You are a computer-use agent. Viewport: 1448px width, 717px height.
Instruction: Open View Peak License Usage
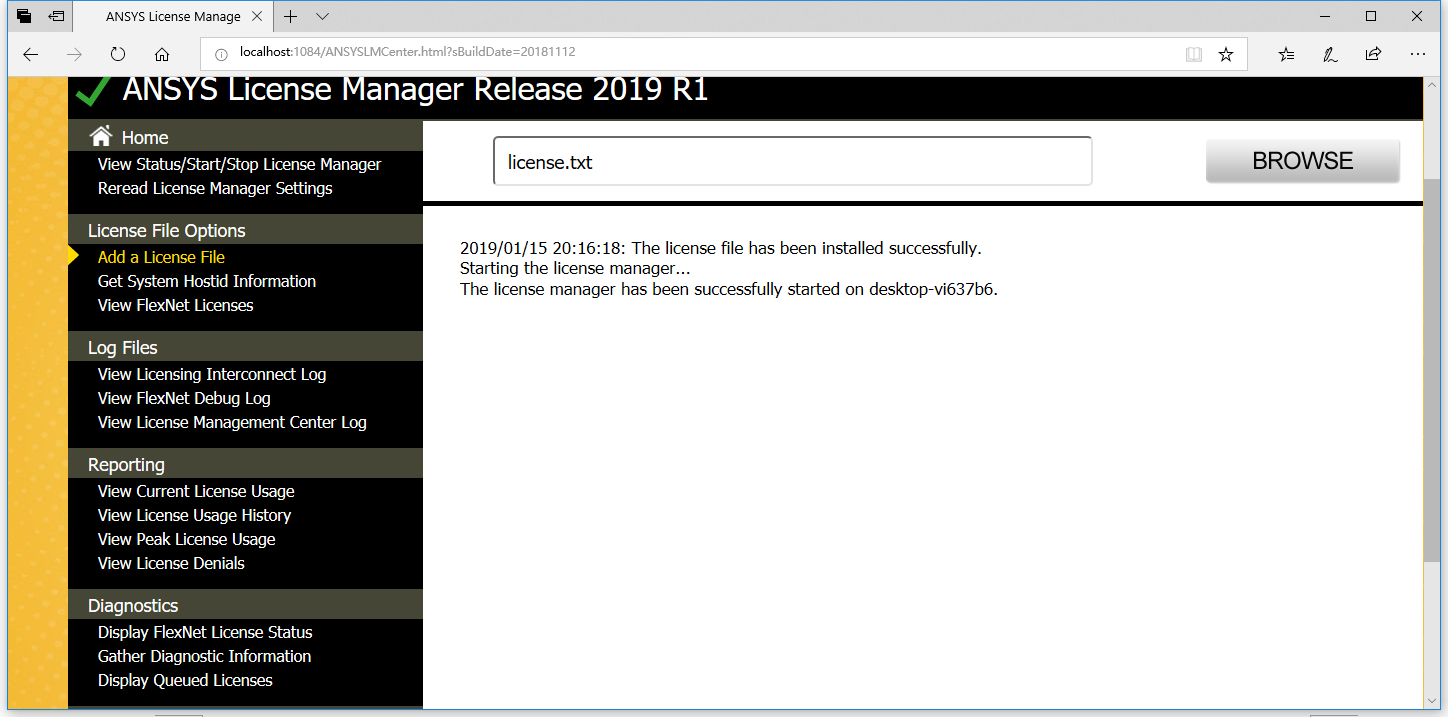[x=187, y=539]
